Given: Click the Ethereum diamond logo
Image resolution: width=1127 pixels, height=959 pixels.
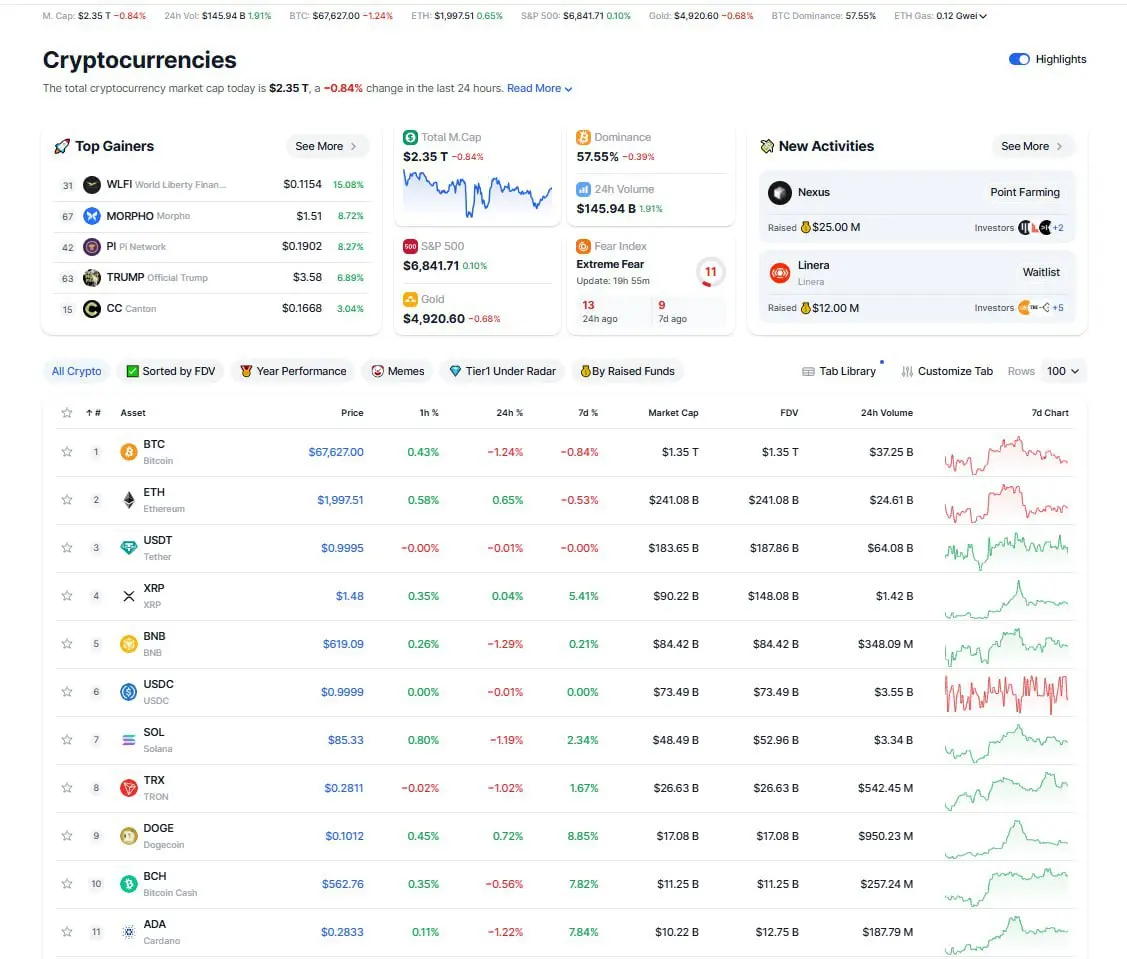Looking at the screenshot, I should click(129, 500).
